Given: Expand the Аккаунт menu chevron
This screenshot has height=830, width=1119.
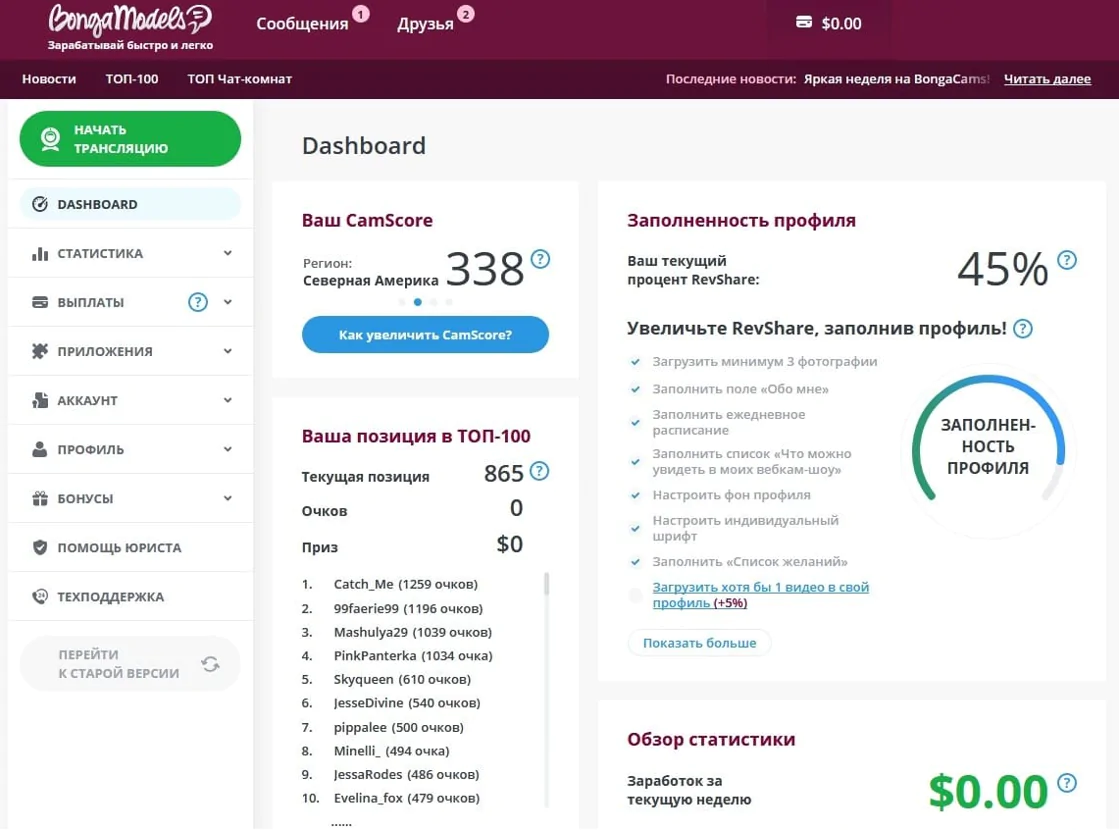Looking at the screenshot, I should 228,400.
